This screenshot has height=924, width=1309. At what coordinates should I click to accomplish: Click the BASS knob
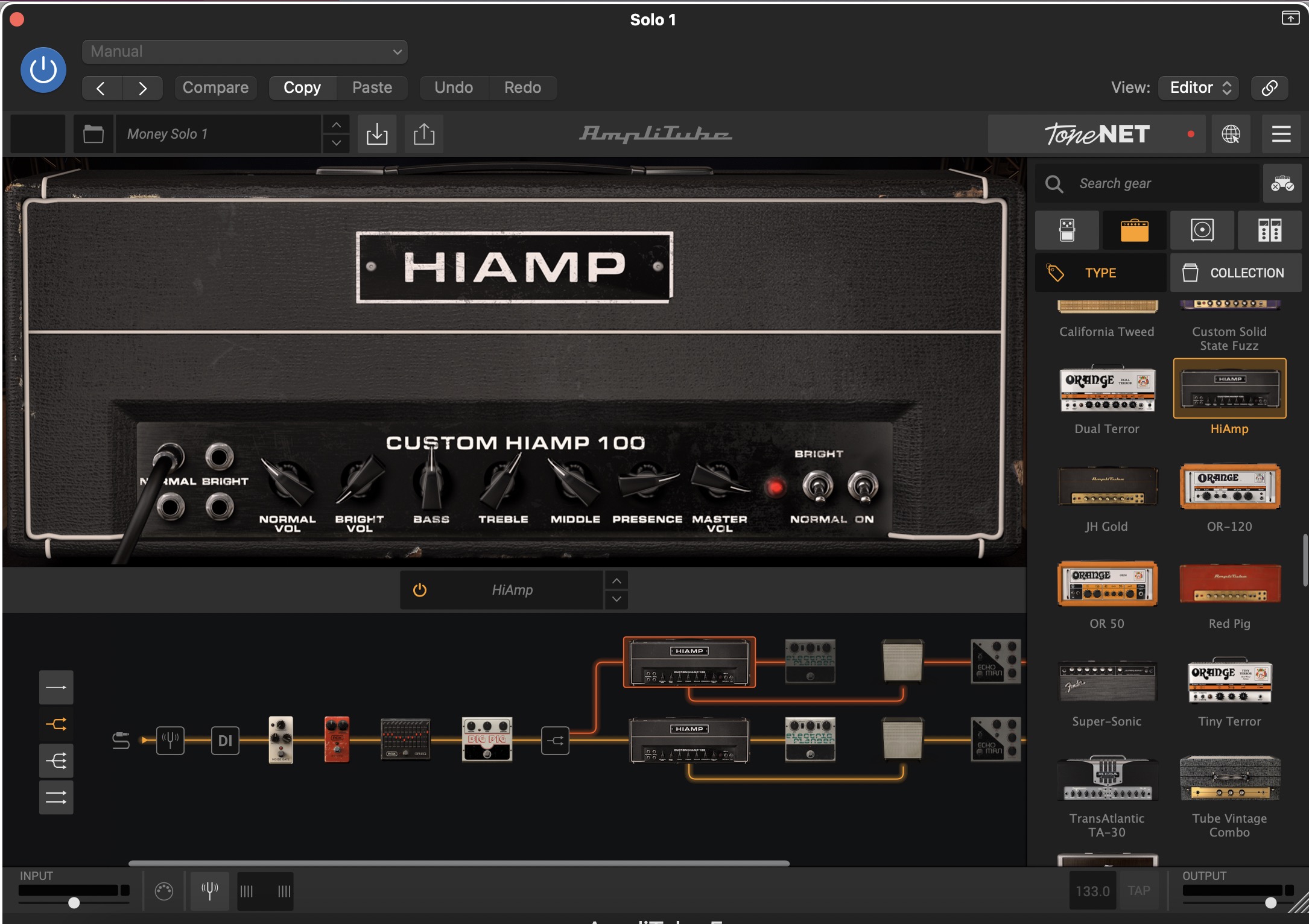coord(431,482)
